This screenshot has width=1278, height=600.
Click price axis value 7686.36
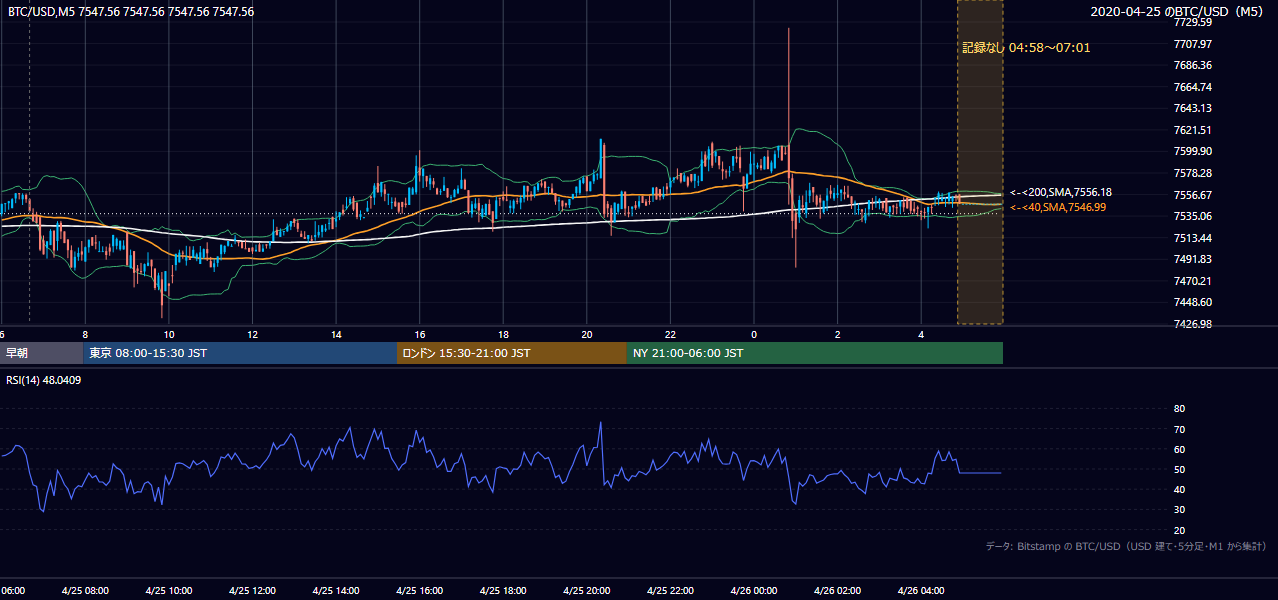click(x=1193, y=65)
